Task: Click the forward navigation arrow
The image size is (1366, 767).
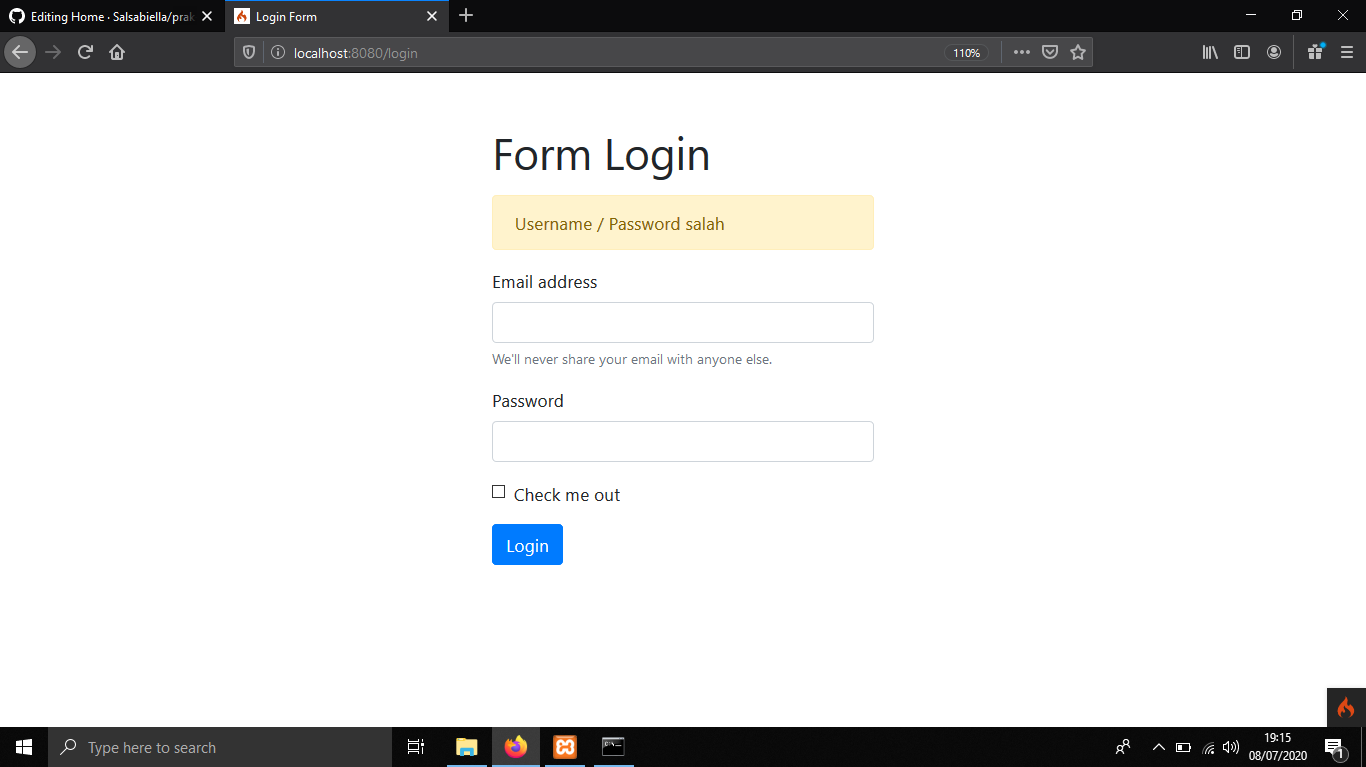Action: tap(53, 52)
